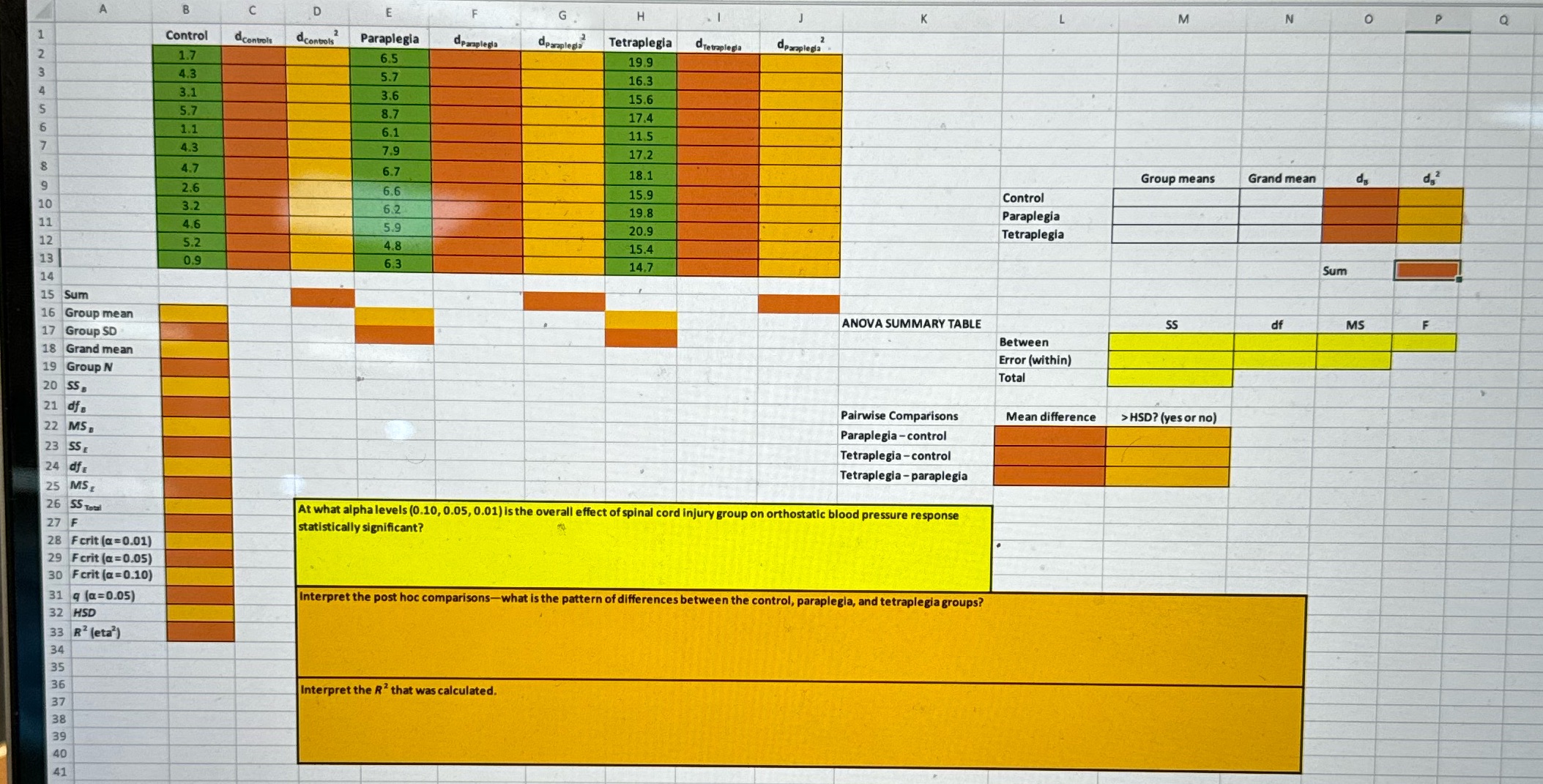The width and height of the screenshot is (1543, 784).
Task: Click the Tetraplegia – control comparison label
Action: click(x=895, y=455)
